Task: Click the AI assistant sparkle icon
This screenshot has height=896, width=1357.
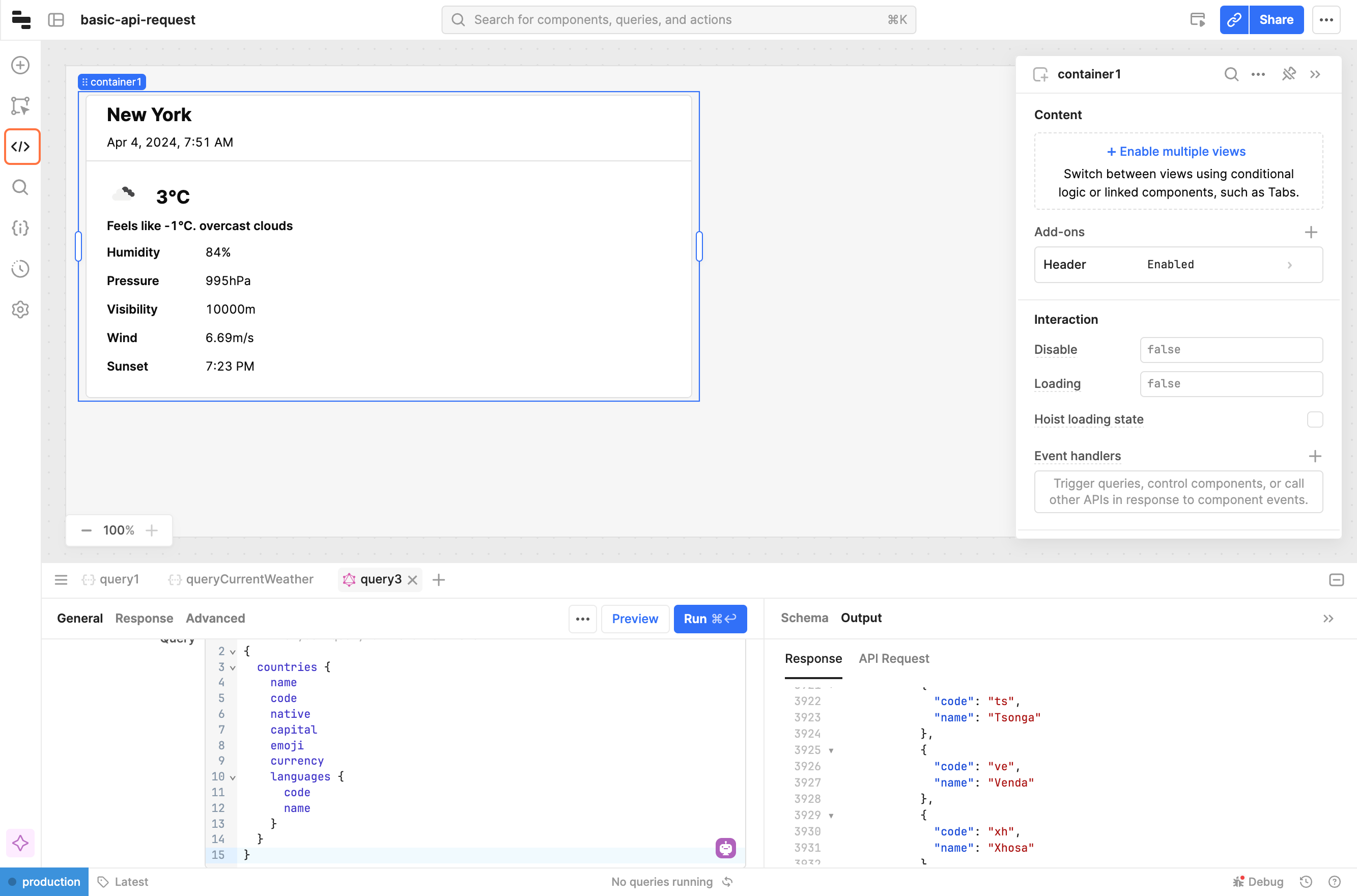Action: 20,843
